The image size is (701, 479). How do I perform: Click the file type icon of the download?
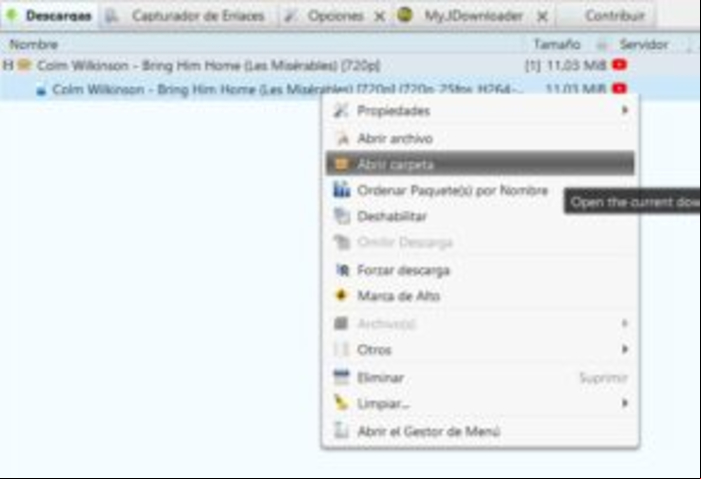[41, 90]
